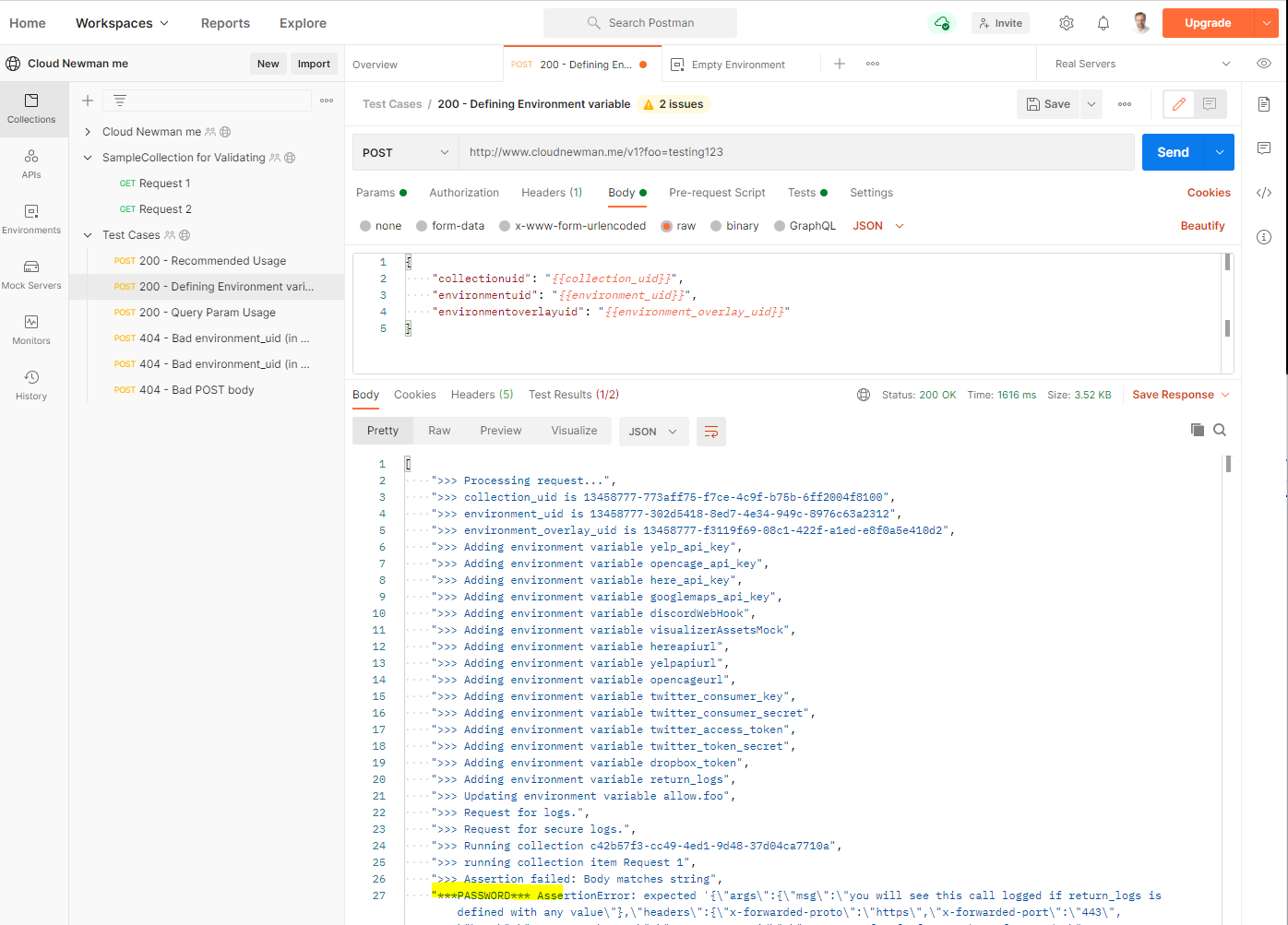Open collections sidebar more options ellipsis
This screenshot has width=1288, height=925.
327,101
